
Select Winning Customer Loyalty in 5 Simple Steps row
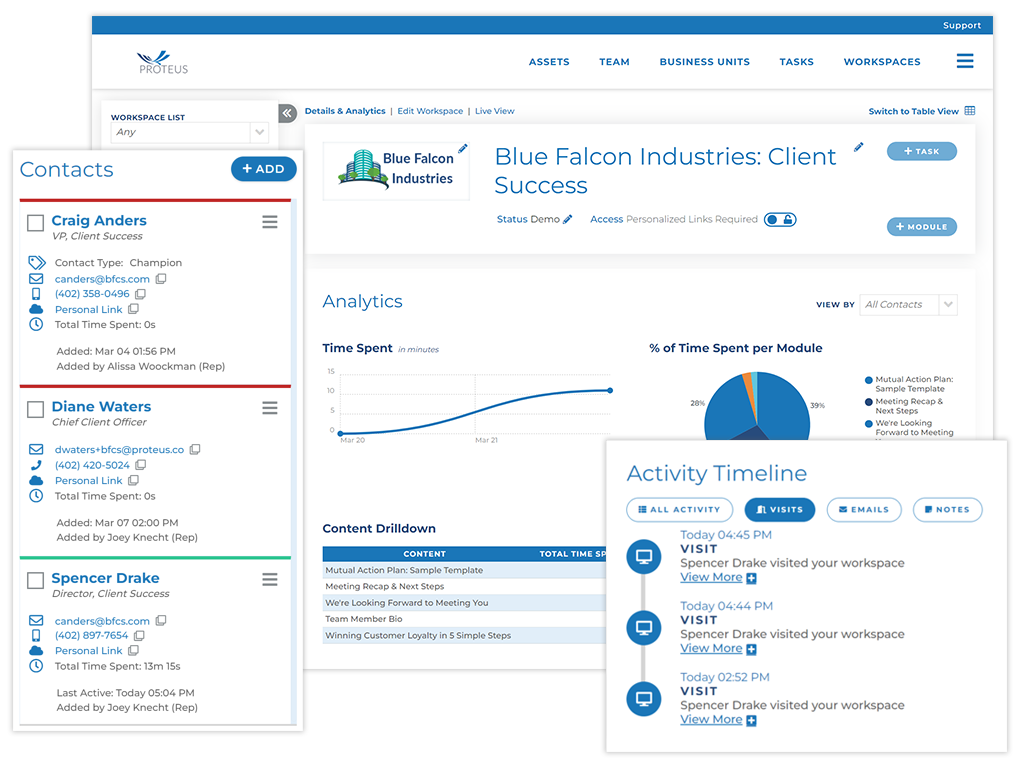pyautogui.click(x=464, y=635)
